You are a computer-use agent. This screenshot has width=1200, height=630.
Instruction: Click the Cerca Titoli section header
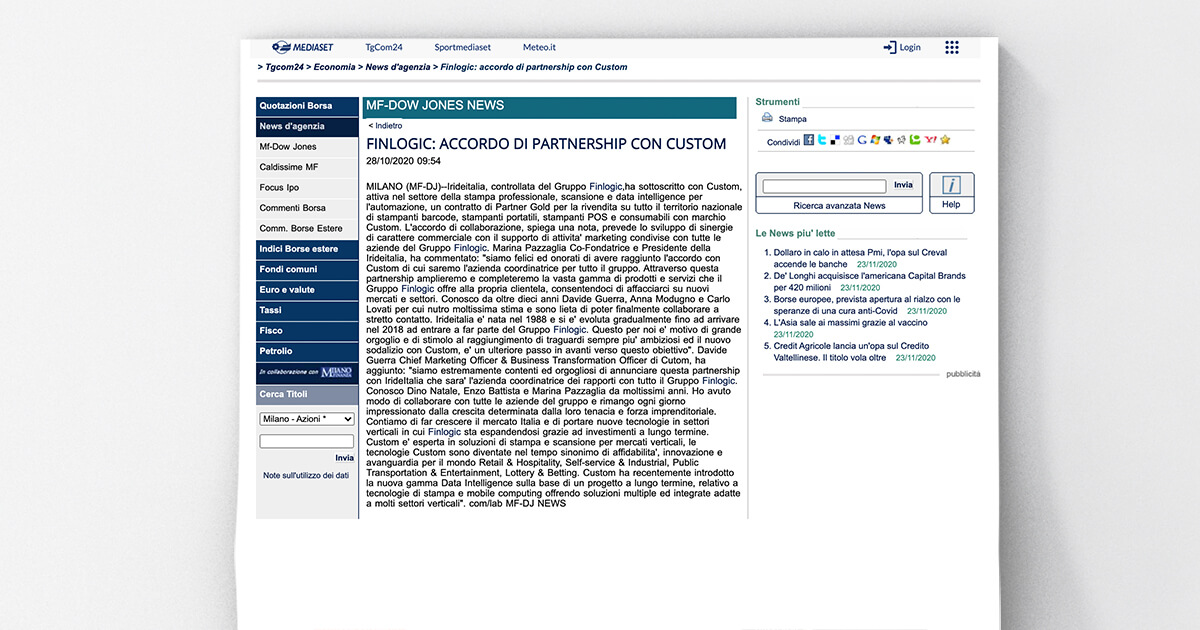coord(307,394)
